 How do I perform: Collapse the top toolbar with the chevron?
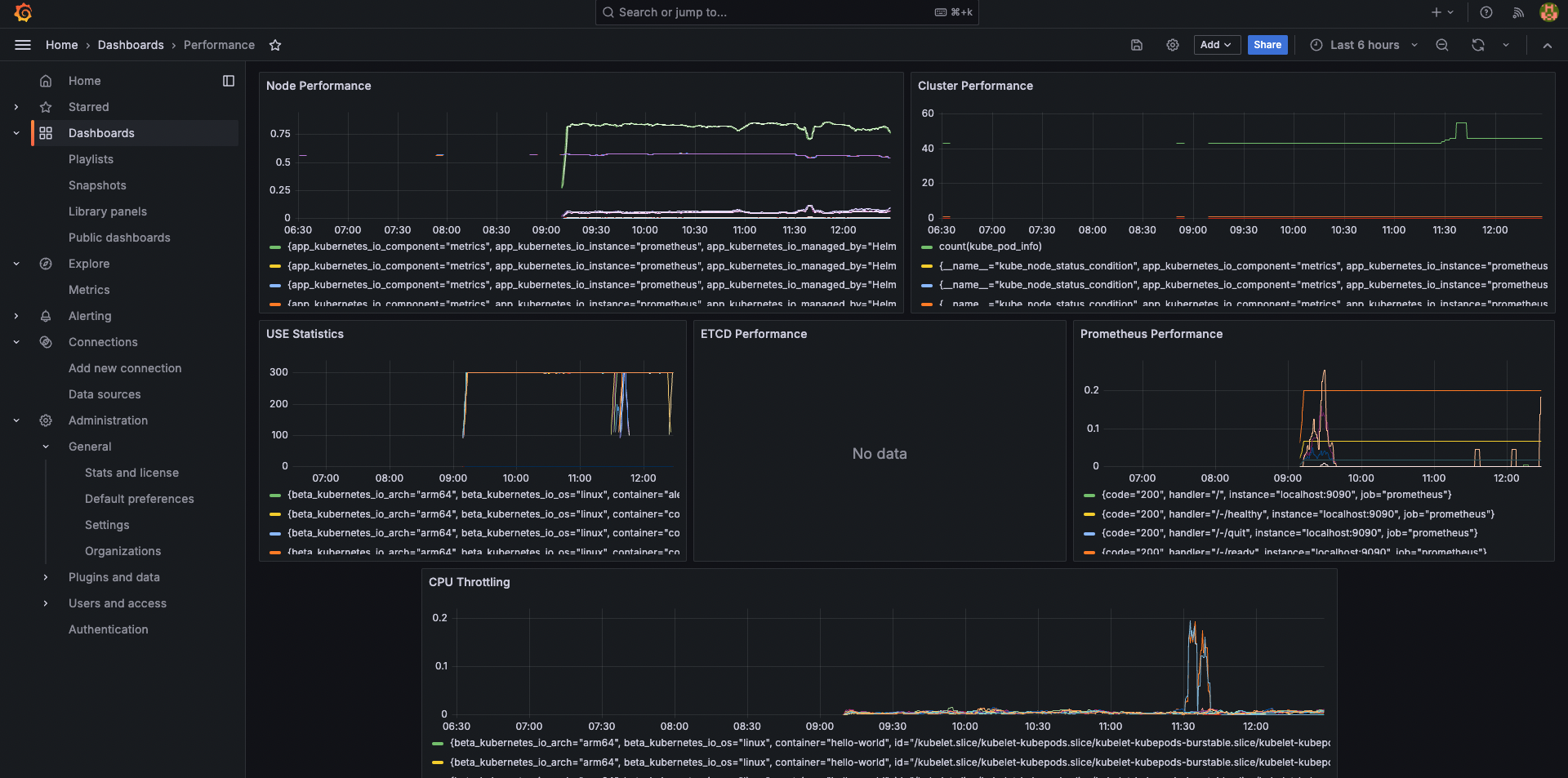(x=1548, y=45)
